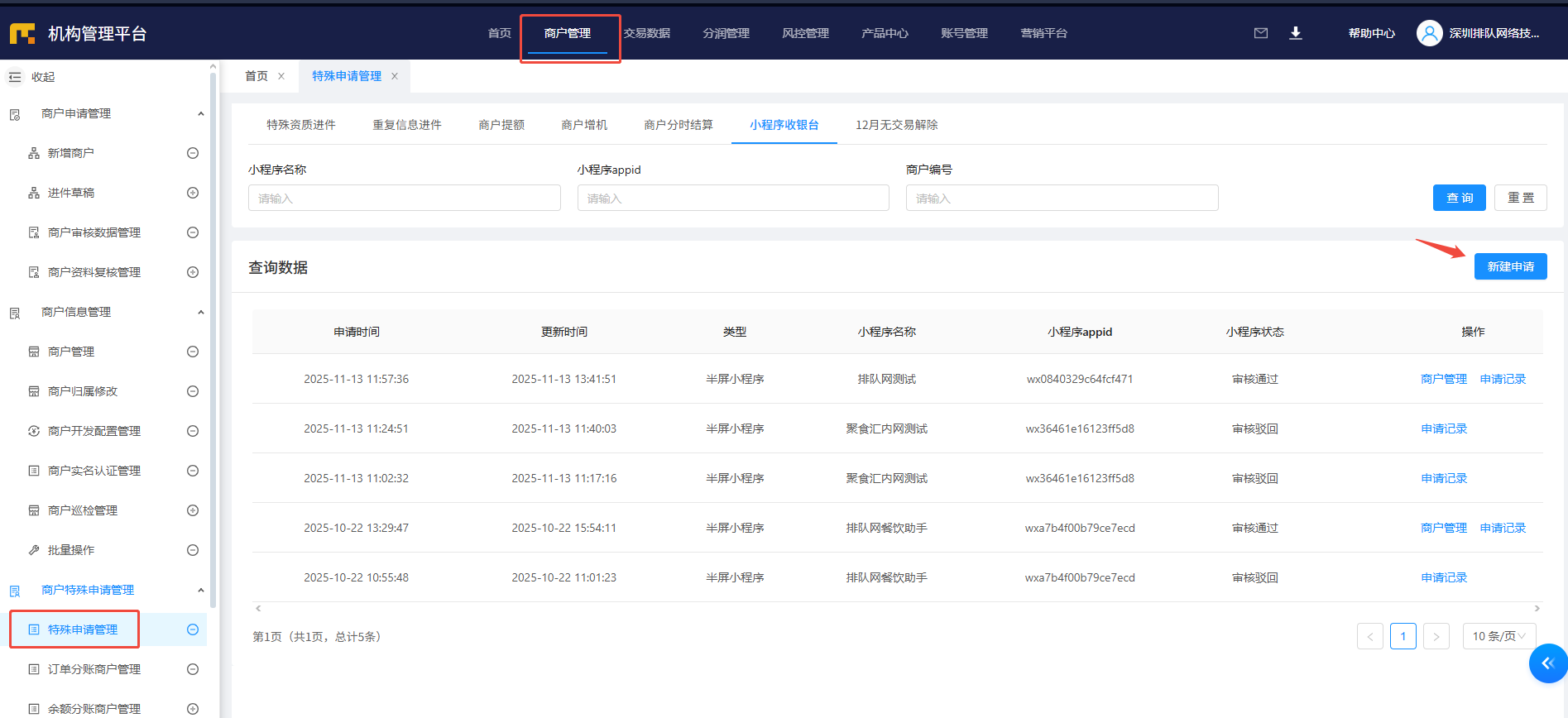
Task: Click the 小程序appid input field
Action: coord(732,199)
